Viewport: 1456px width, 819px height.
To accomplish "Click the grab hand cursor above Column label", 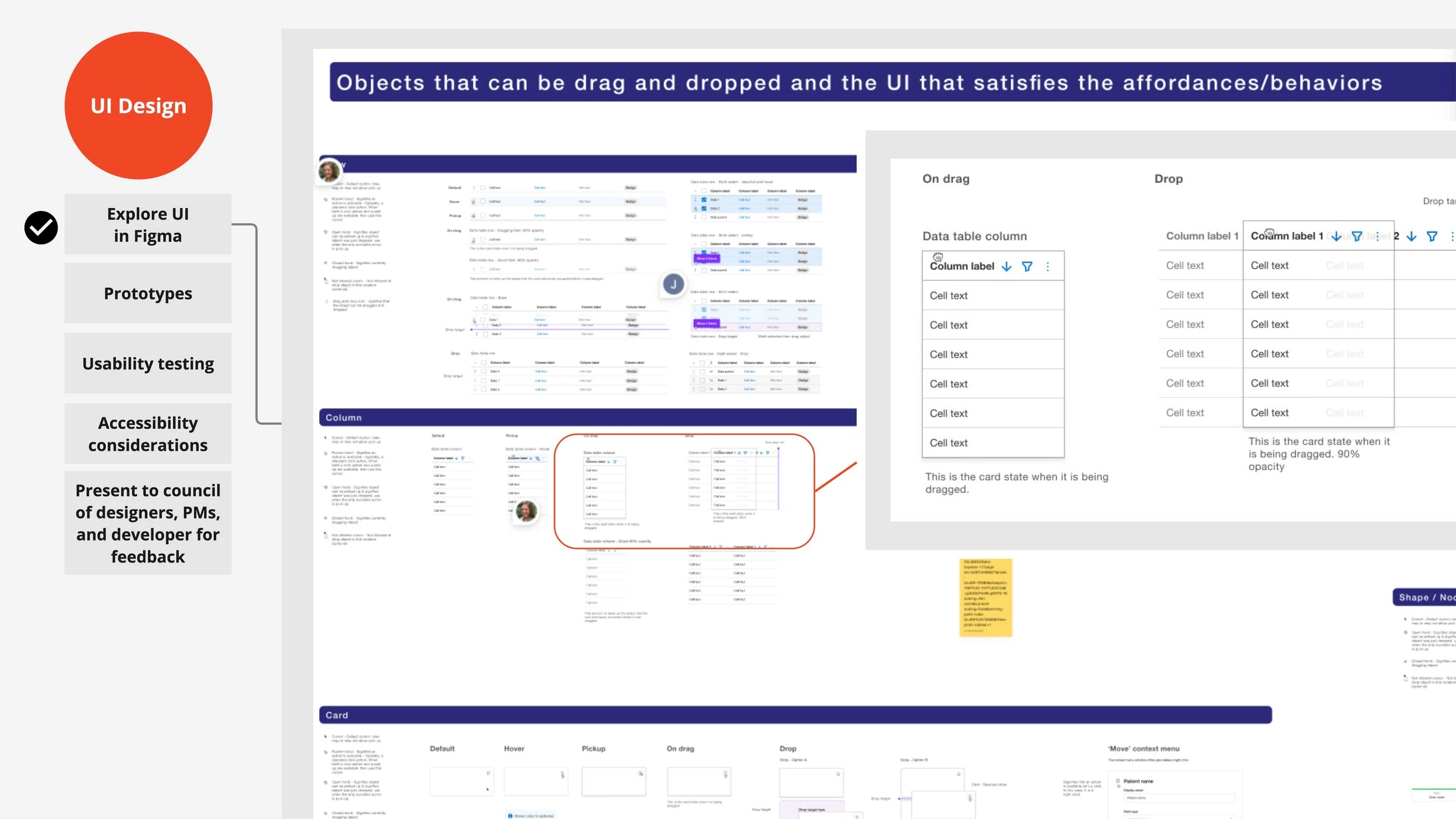I will tap(938, 257).
